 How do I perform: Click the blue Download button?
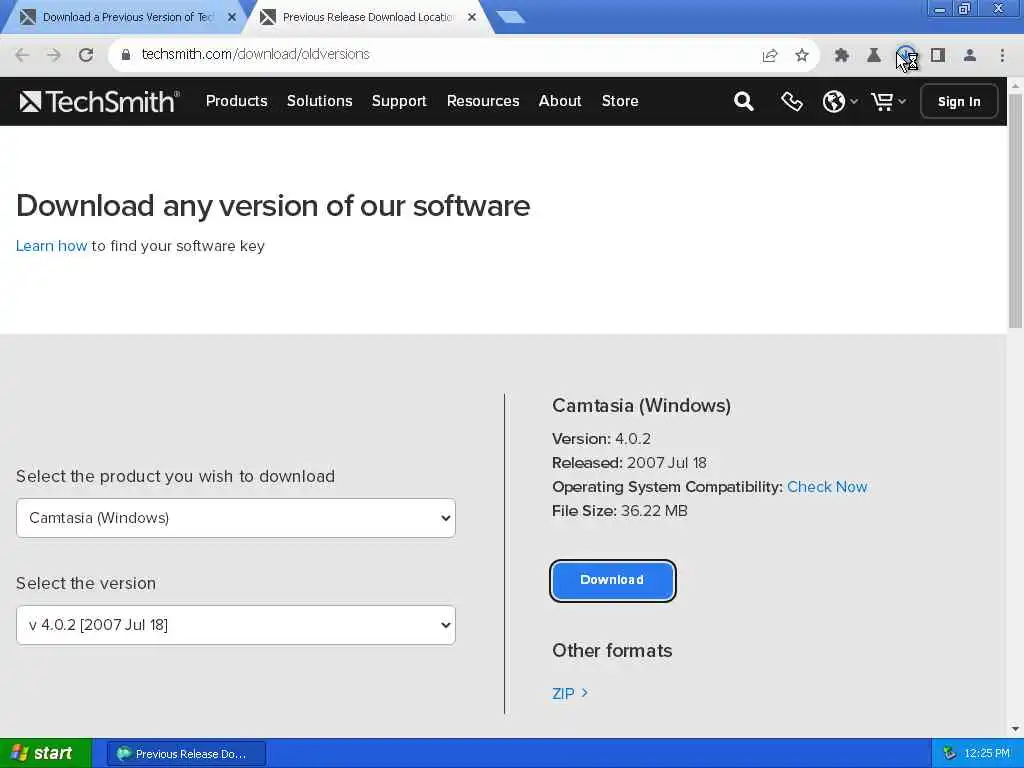(613, 581)
